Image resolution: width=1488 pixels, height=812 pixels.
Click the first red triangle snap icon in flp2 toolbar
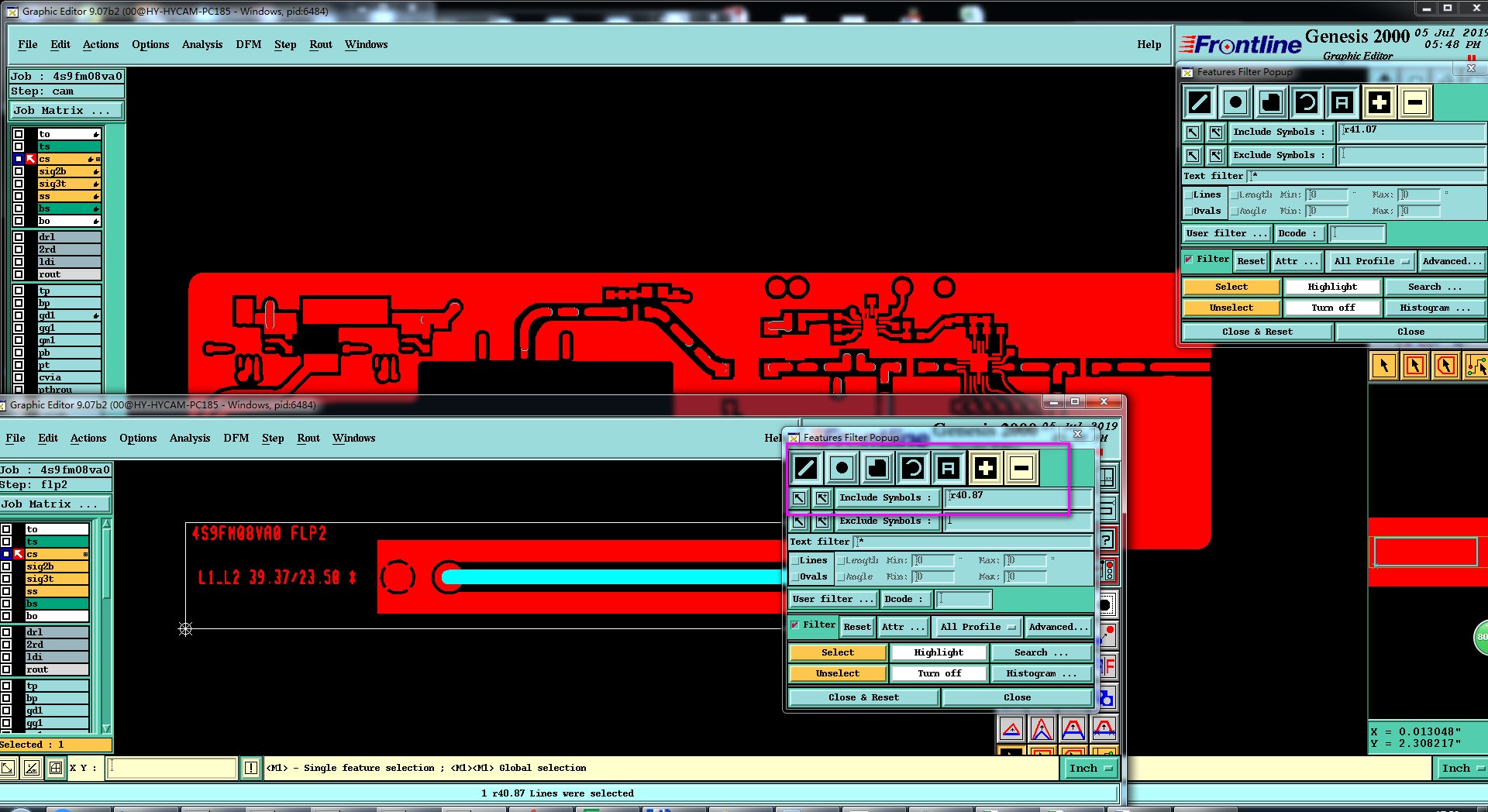(1011, 729)
